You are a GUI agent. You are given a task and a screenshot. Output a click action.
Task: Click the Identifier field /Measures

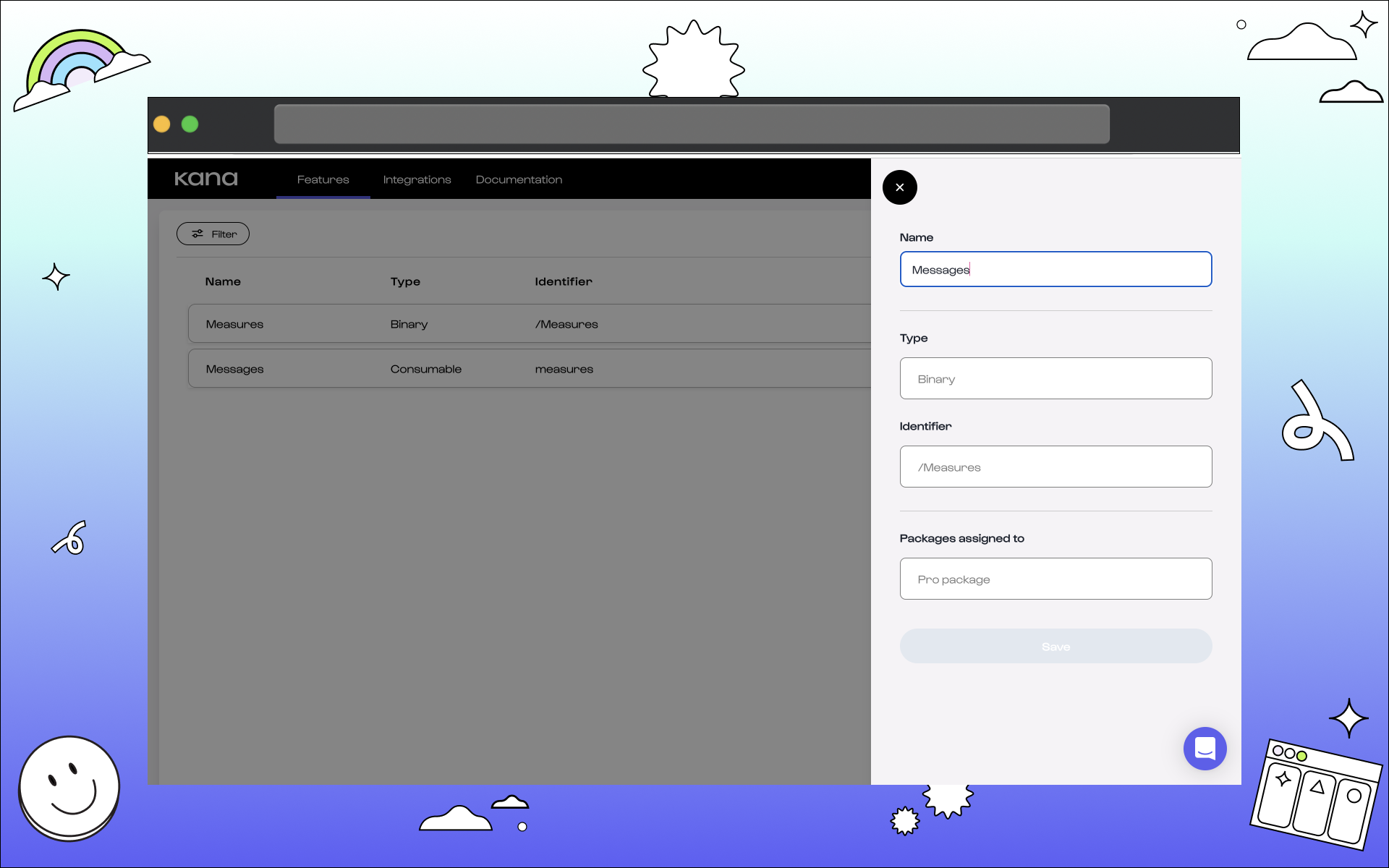[1055, 467]
